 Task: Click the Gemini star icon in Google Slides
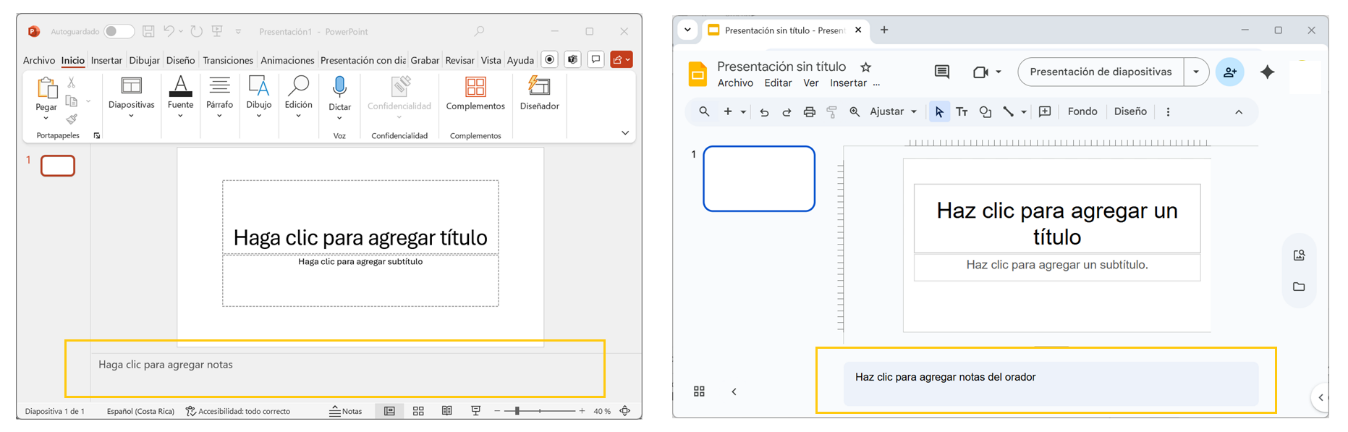(x=1267, y=72)
